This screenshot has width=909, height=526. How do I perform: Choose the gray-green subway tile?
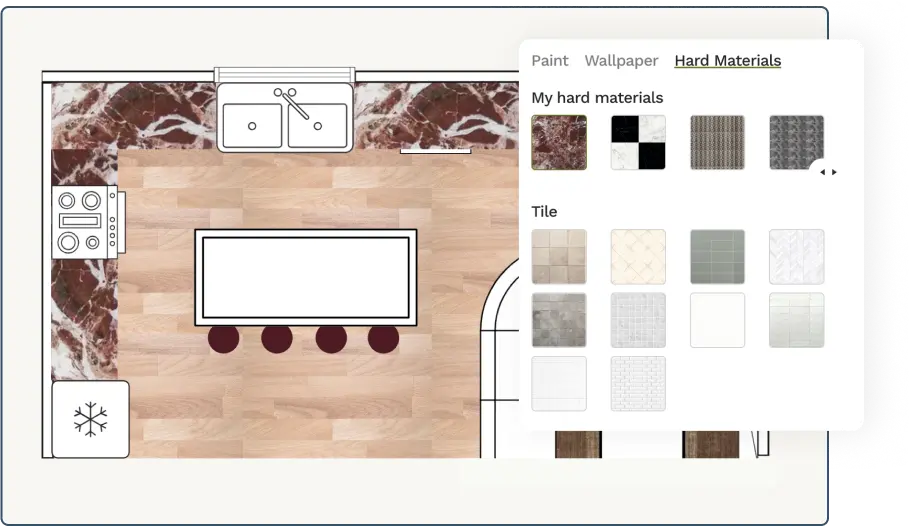point(717,257)
